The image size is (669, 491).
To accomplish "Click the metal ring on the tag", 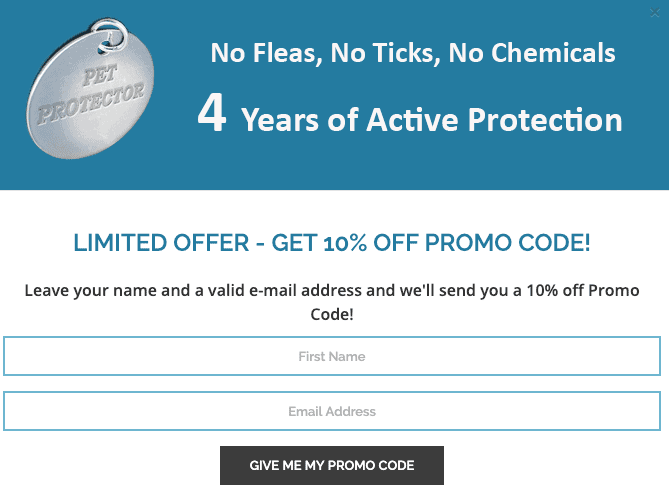I will (110, 35).
